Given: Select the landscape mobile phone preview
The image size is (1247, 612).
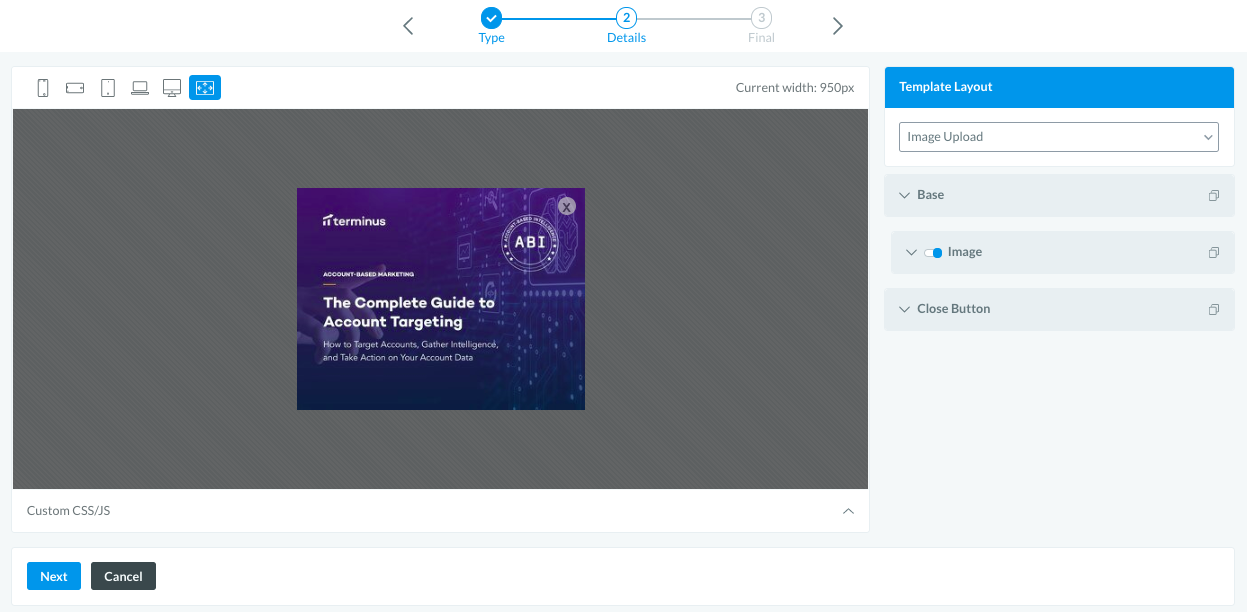Looking at the screenshot, I should 75,88.
